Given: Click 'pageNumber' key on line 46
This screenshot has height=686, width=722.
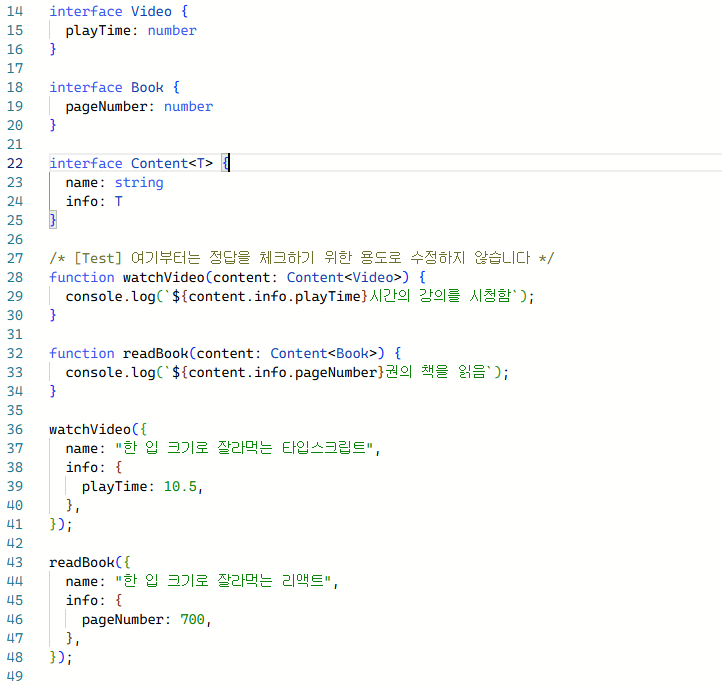Looking at the screenshot, I should 122,619.
